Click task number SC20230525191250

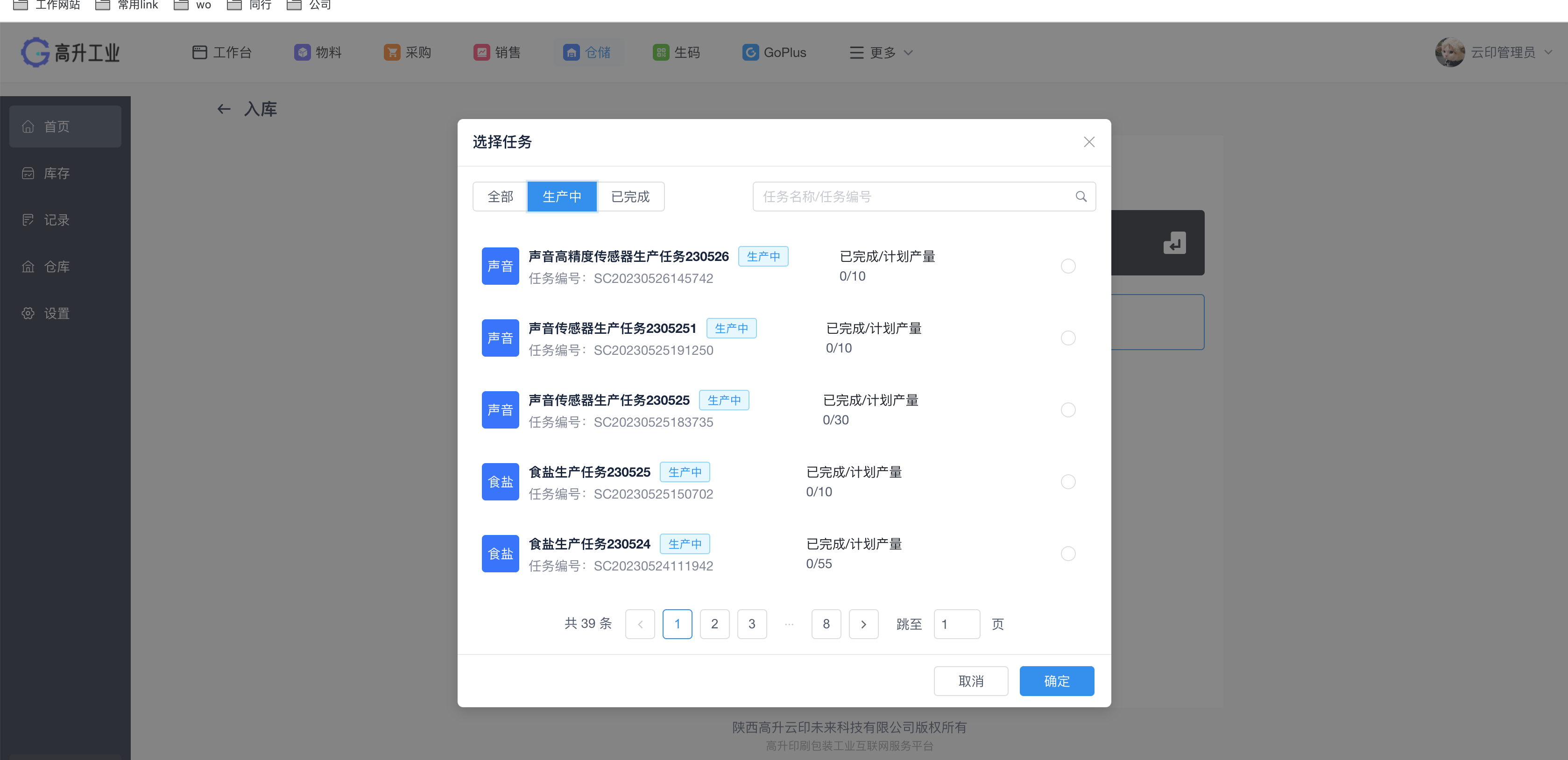coord(653,350)
